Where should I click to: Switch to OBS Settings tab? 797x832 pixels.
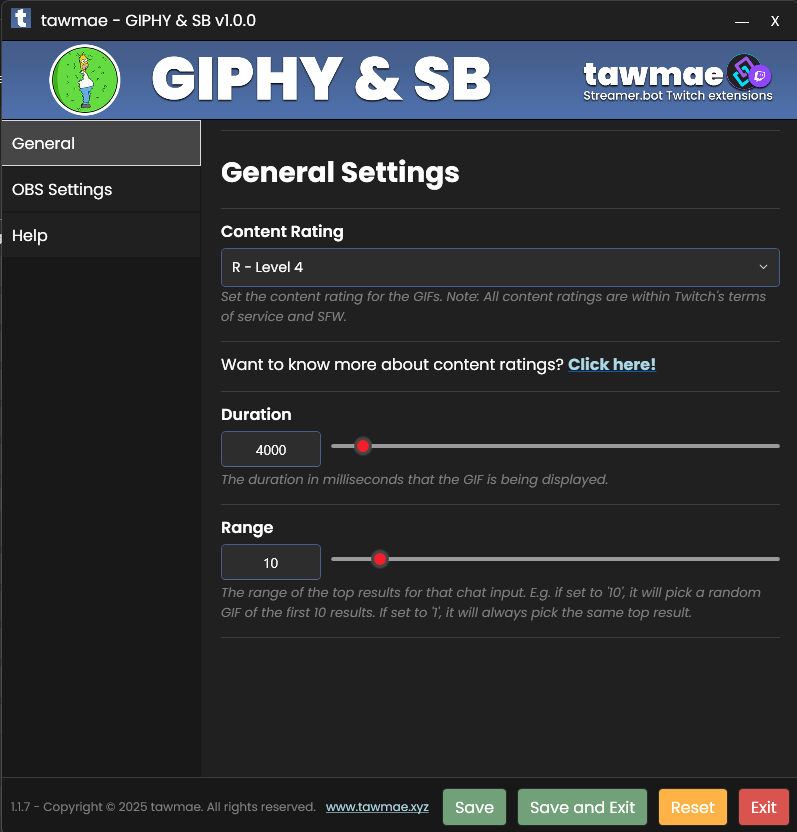[x=101, y=189]
